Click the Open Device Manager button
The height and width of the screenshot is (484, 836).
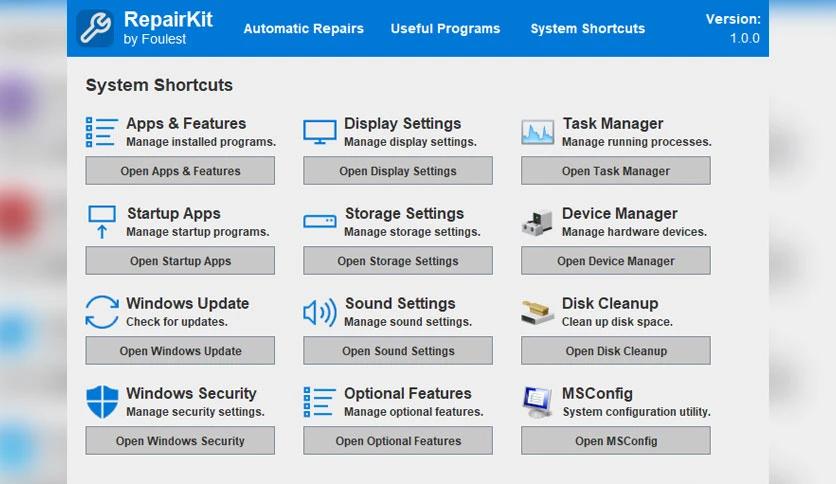(616, 261)
